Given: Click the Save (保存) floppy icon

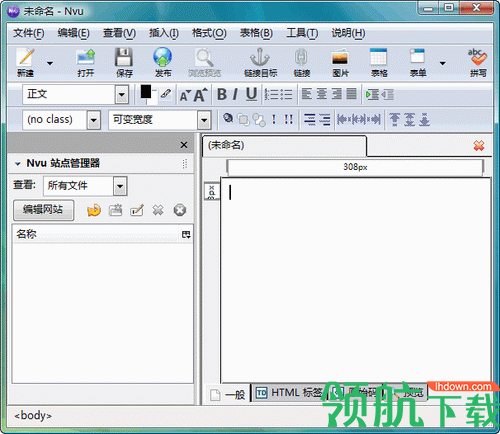Looking at the screenshot, I should coord(124,62).
